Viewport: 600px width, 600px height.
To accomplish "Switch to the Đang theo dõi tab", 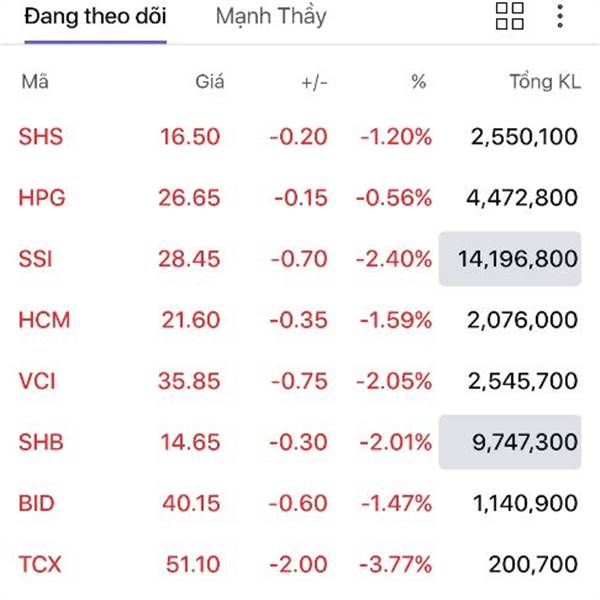I will (95, 17).
